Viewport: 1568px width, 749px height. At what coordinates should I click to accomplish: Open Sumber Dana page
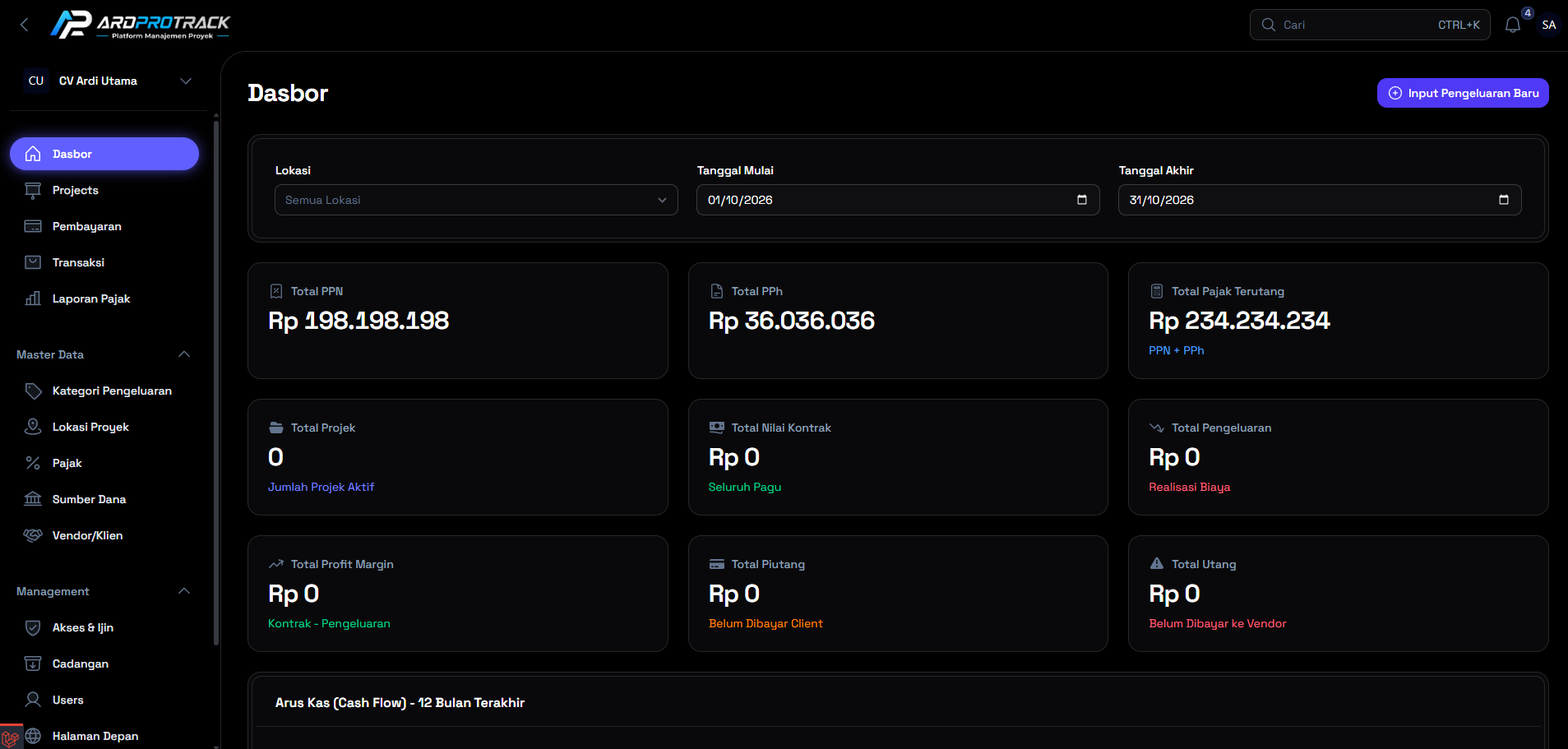(104, 499)
